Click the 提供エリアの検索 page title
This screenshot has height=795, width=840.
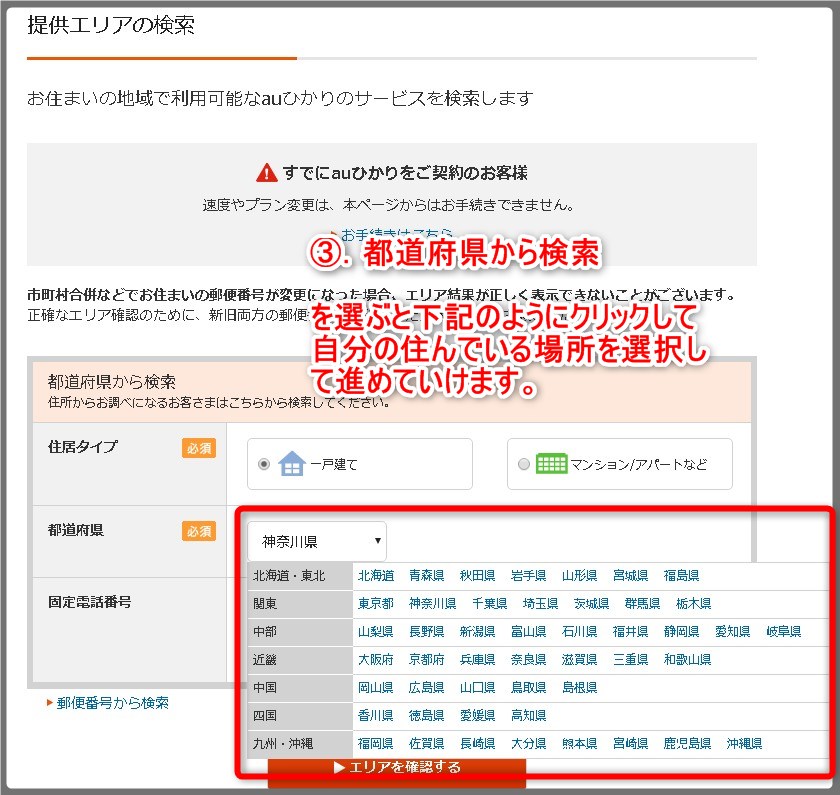click(111, 25)
